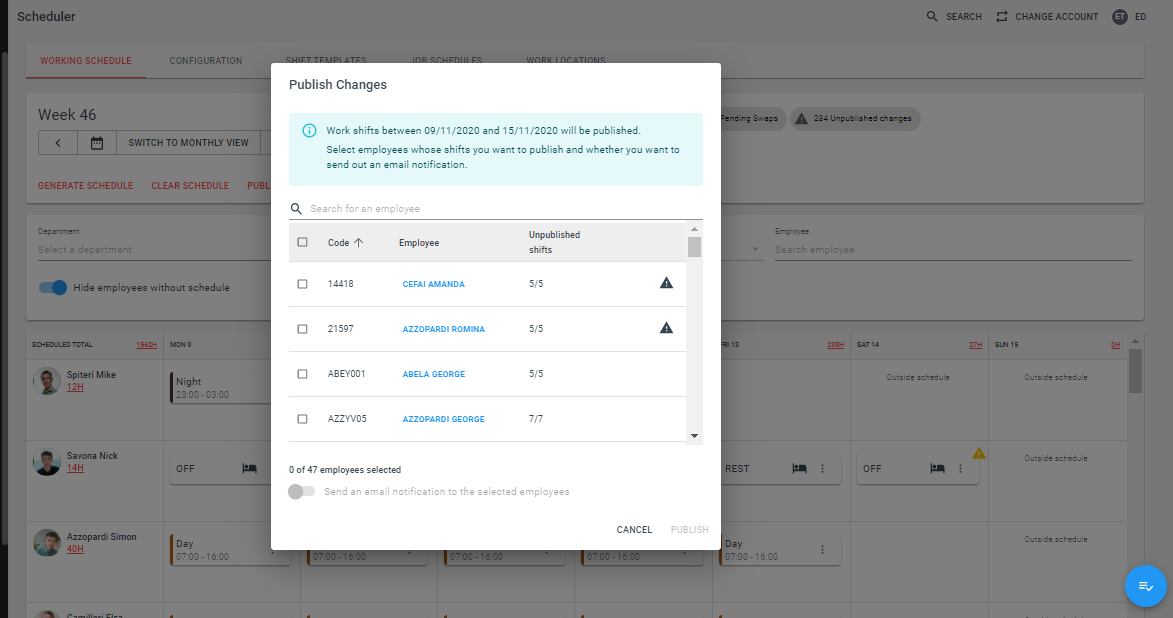
Task: Click Generate Schedule
Action: [85, 186]
